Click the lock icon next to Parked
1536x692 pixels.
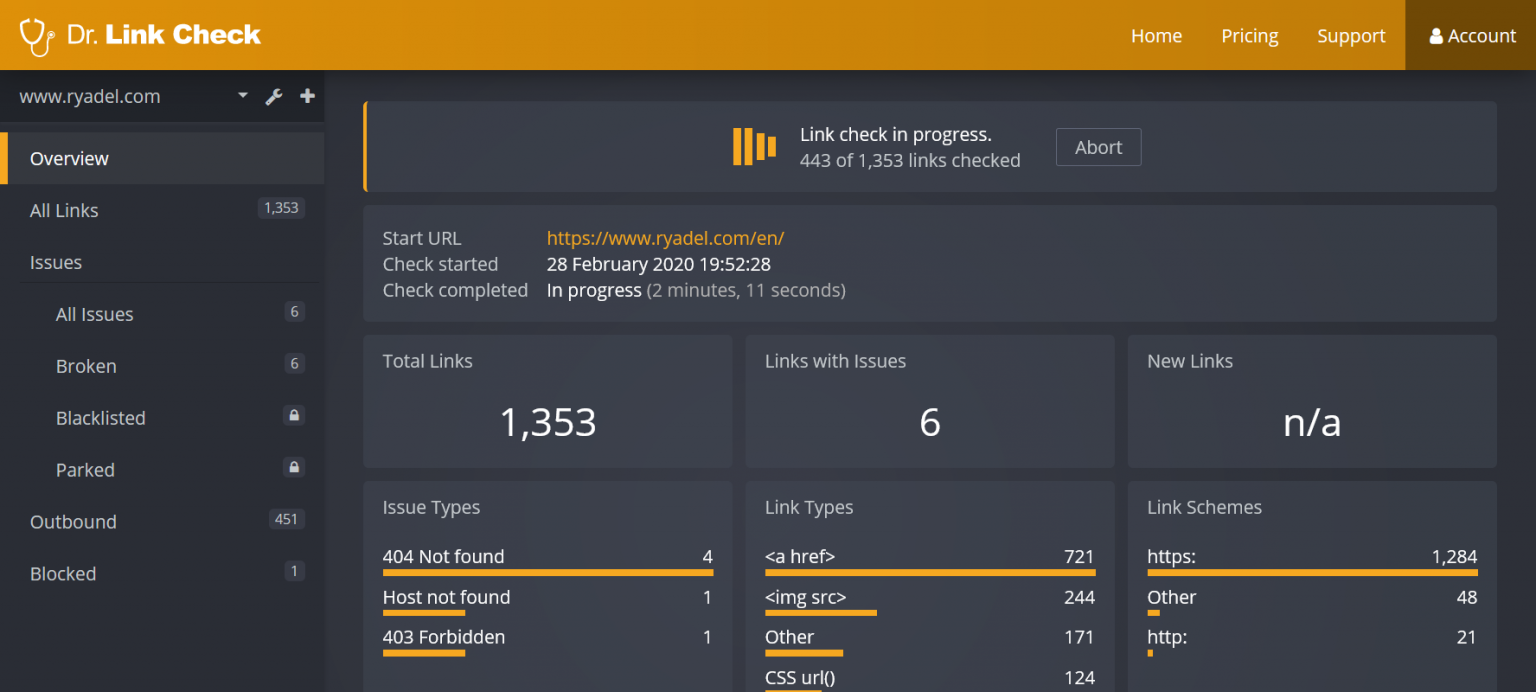[294, 467]
